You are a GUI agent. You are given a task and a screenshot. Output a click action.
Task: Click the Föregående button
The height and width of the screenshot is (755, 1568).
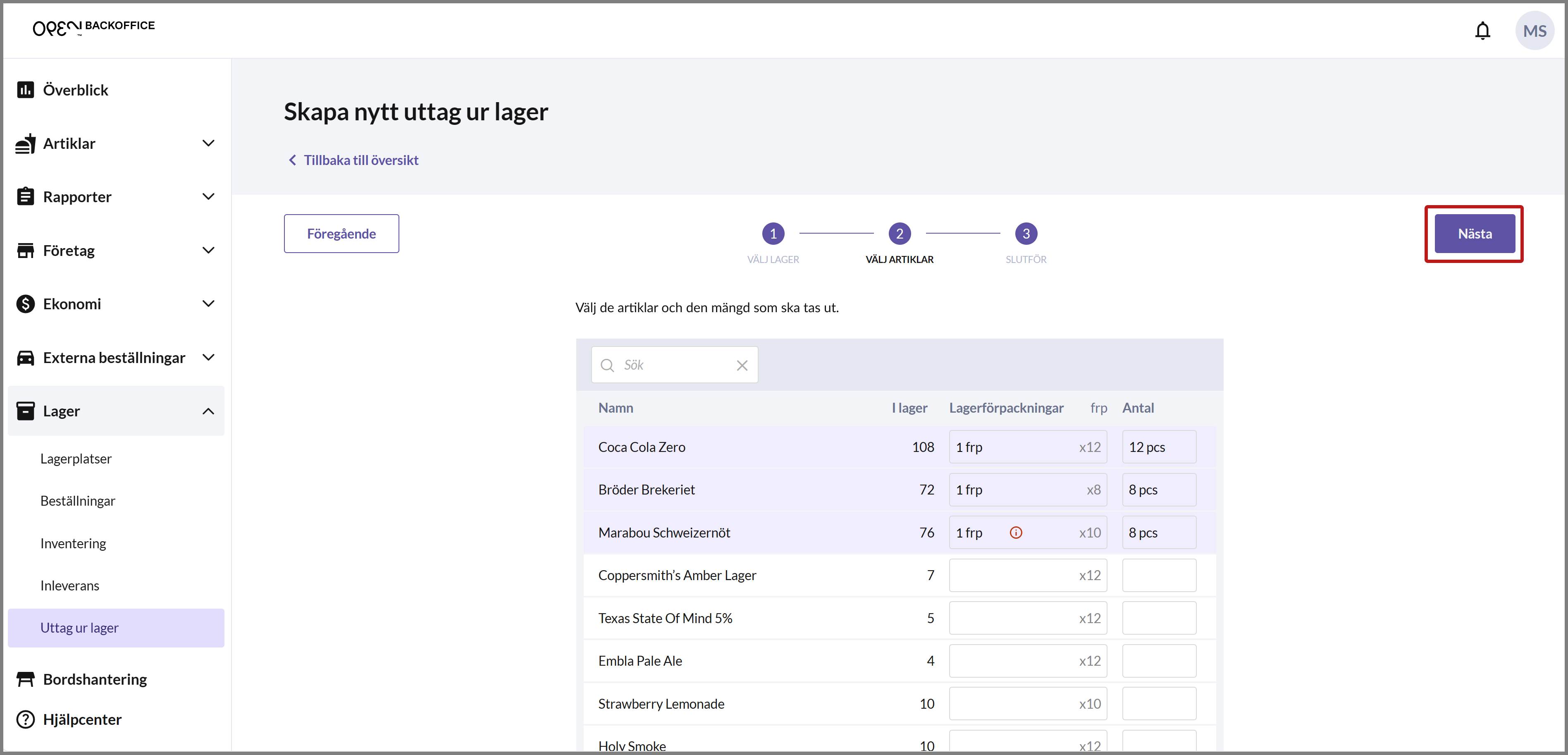click(x=341, y=234)
